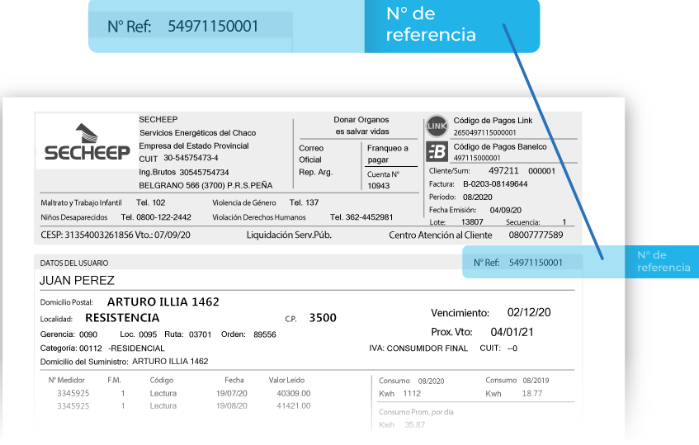Click the "Franqueo a pagar" box
The height and width of the screenshot is (445, 699).
(x=387, y=154)
